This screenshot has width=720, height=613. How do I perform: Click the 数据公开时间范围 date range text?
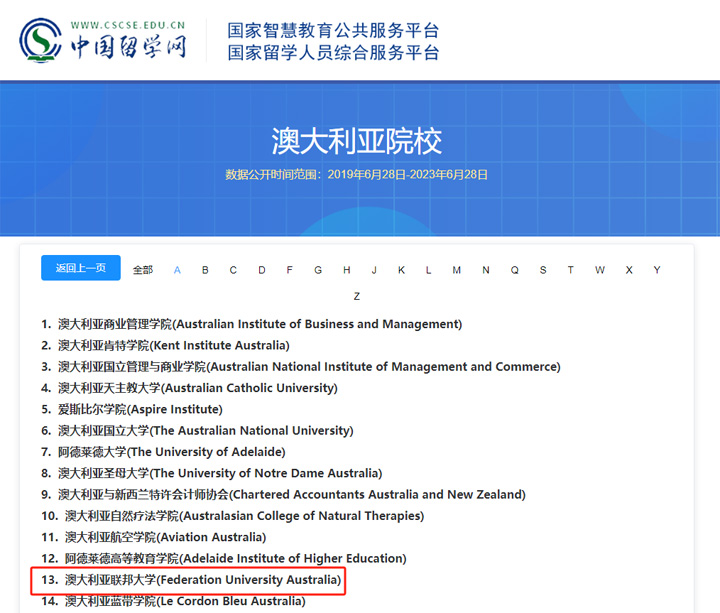coord(357,174)
